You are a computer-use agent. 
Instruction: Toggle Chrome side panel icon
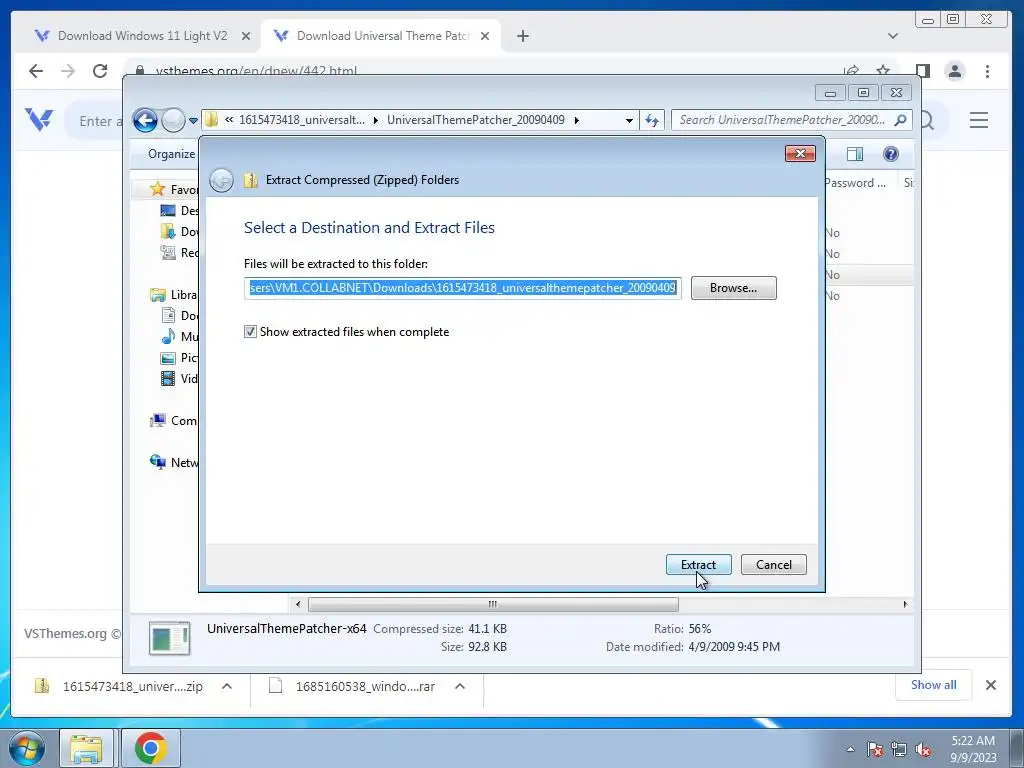[922, 71]
